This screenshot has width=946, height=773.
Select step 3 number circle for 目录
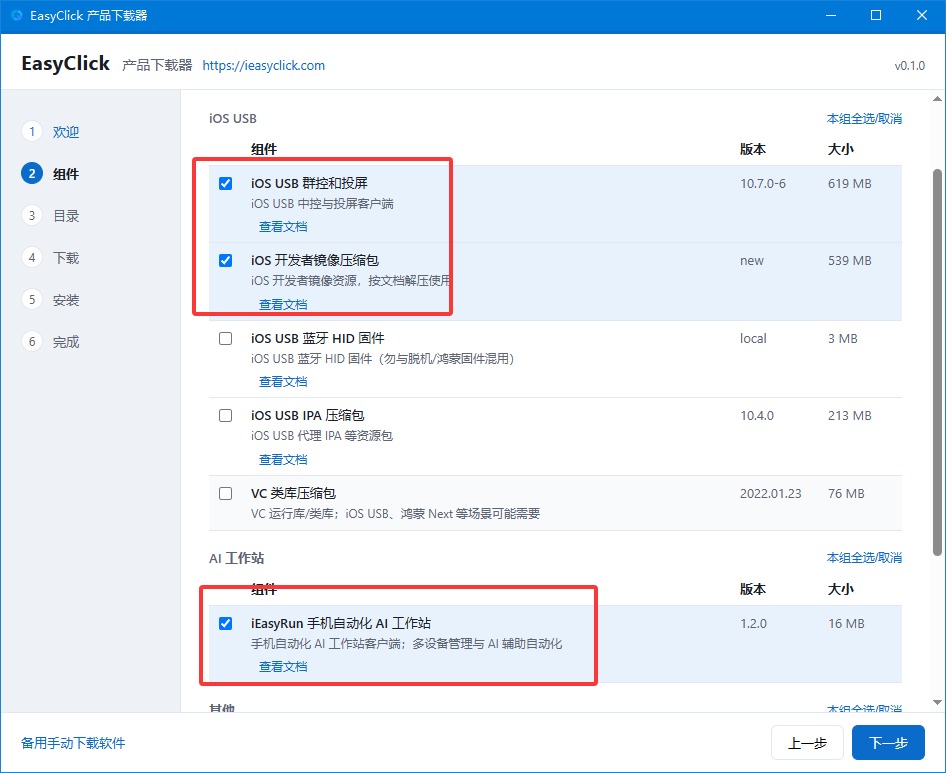pos(32,215)
